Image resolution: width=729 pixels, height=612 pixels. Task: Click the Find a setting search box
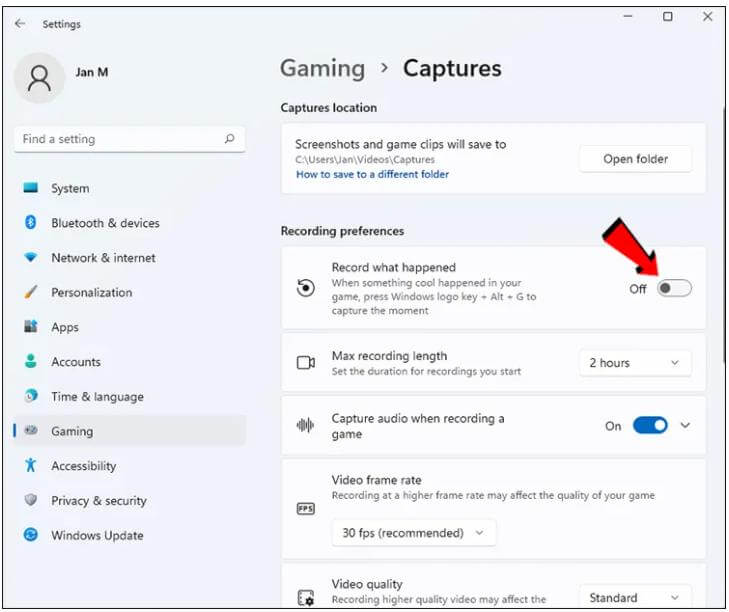tap(129, 139)
